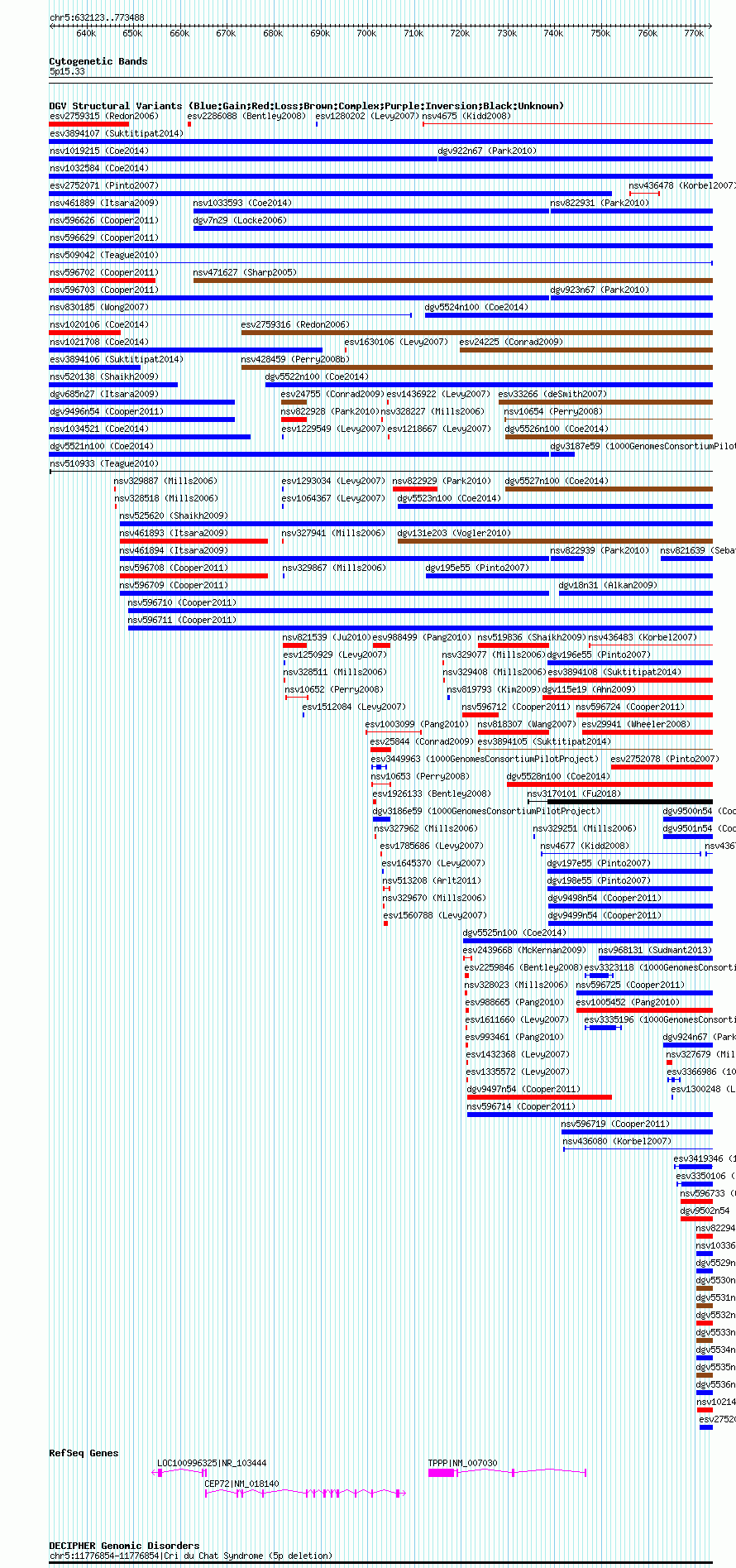The image size is (736, 1568).
Task: Select variant dgv115e19 (Ahn2009)
Action: (589, 690)
